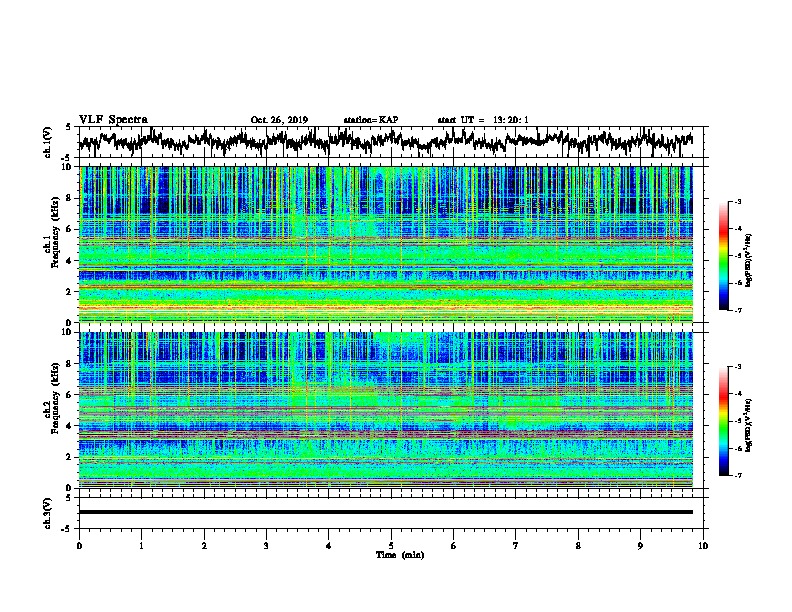Click the date 'Oct. 26, 2019'
The width and height of the screenshot is (792, 612).
pyautogui.click(x=279, y=120)
